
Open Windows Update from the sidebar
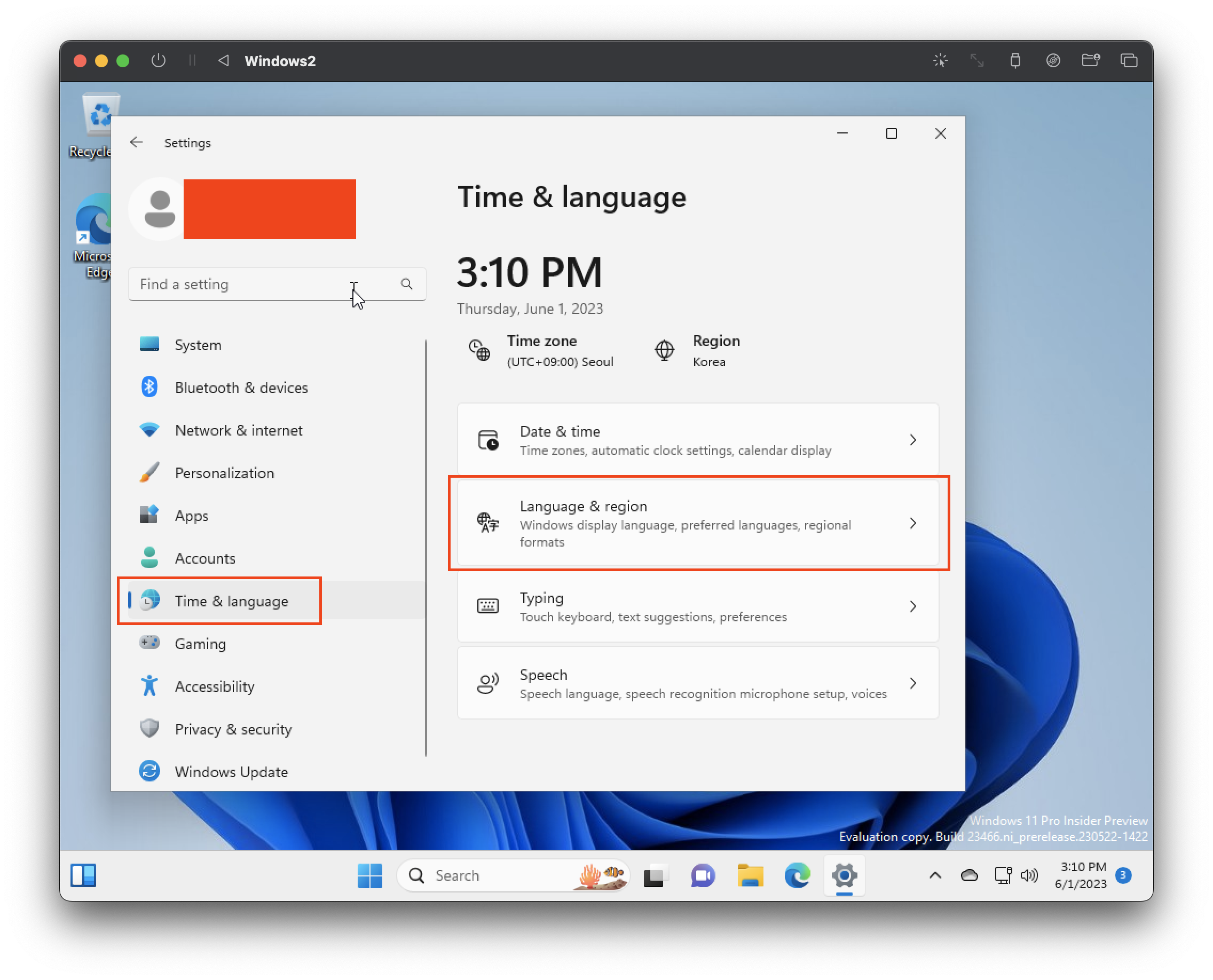[231, 771]
